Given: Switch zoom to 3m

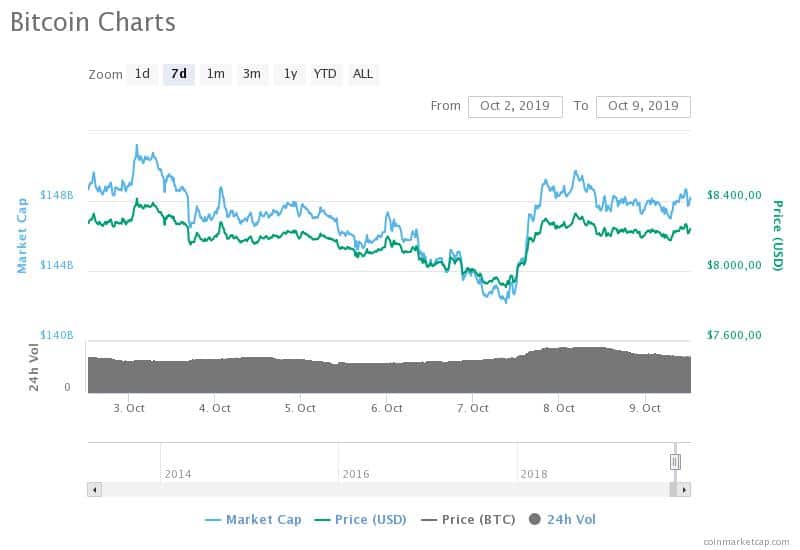Looking at the screenshot, I should tap(252, 74).
